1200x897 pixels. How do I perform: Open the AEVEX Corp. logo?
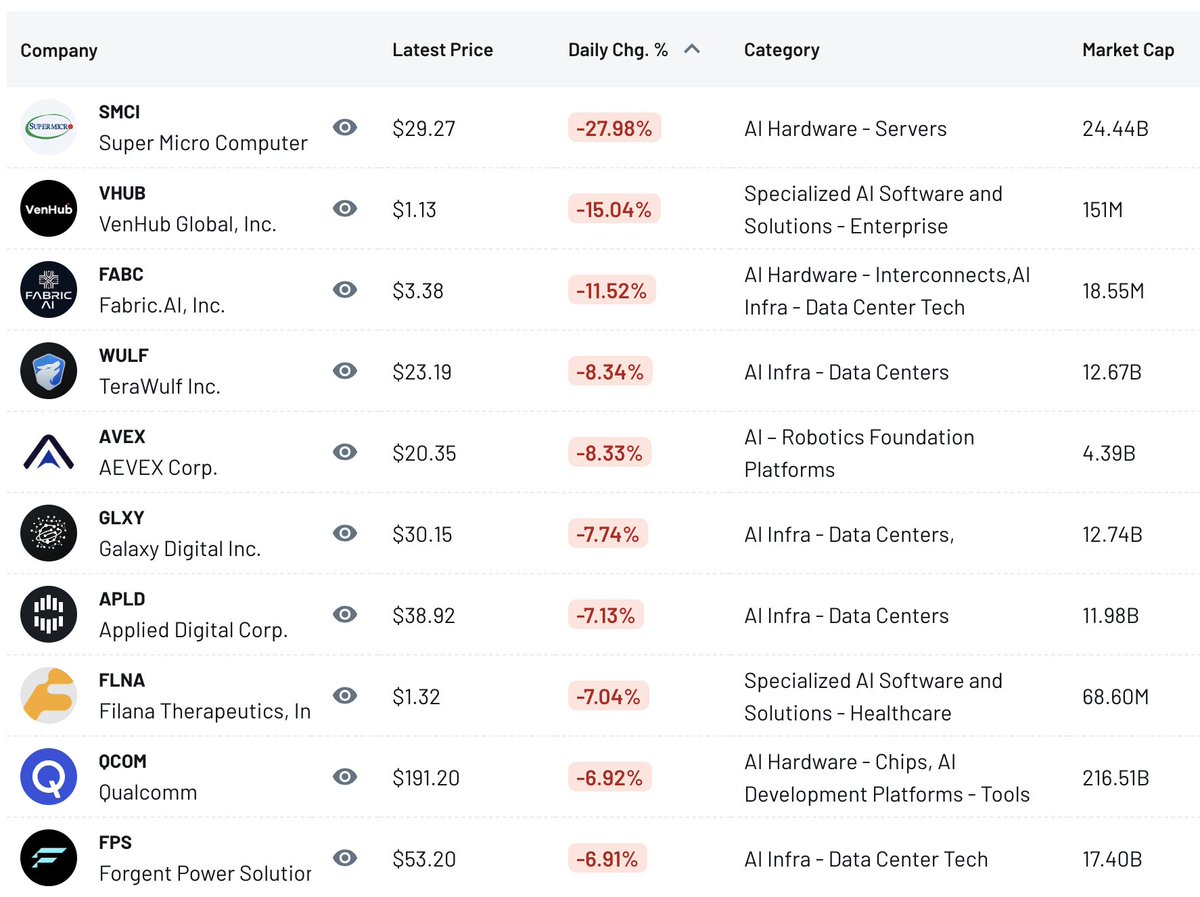pyautogui.click(x=48, y=452)
